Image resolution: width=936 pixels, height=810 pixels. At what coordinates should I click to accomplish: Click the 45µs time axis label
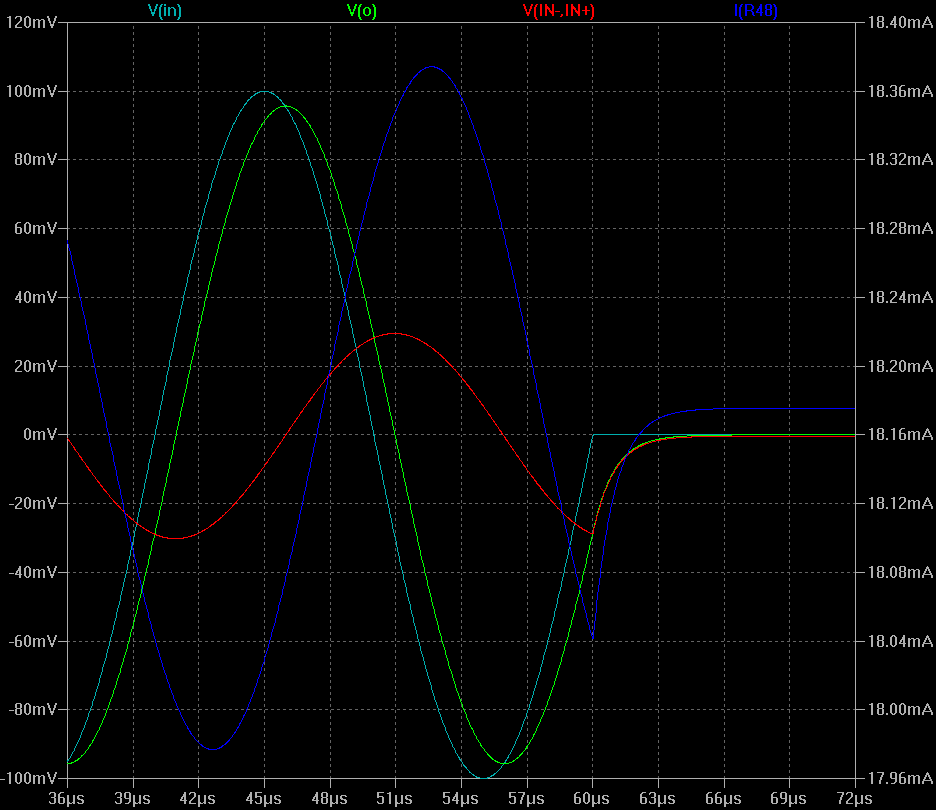pyautogui.click(x=263, y=799)
